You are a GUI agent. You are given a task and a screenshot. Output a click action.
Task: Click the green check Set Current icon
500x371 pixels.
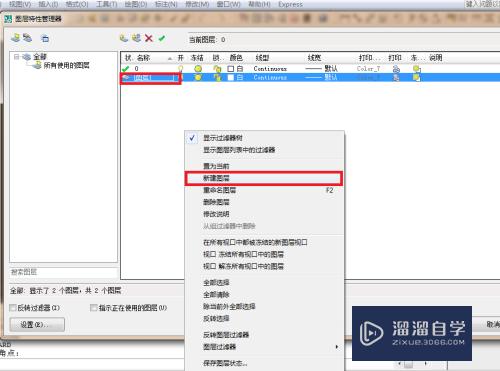(x=162, y=38)
